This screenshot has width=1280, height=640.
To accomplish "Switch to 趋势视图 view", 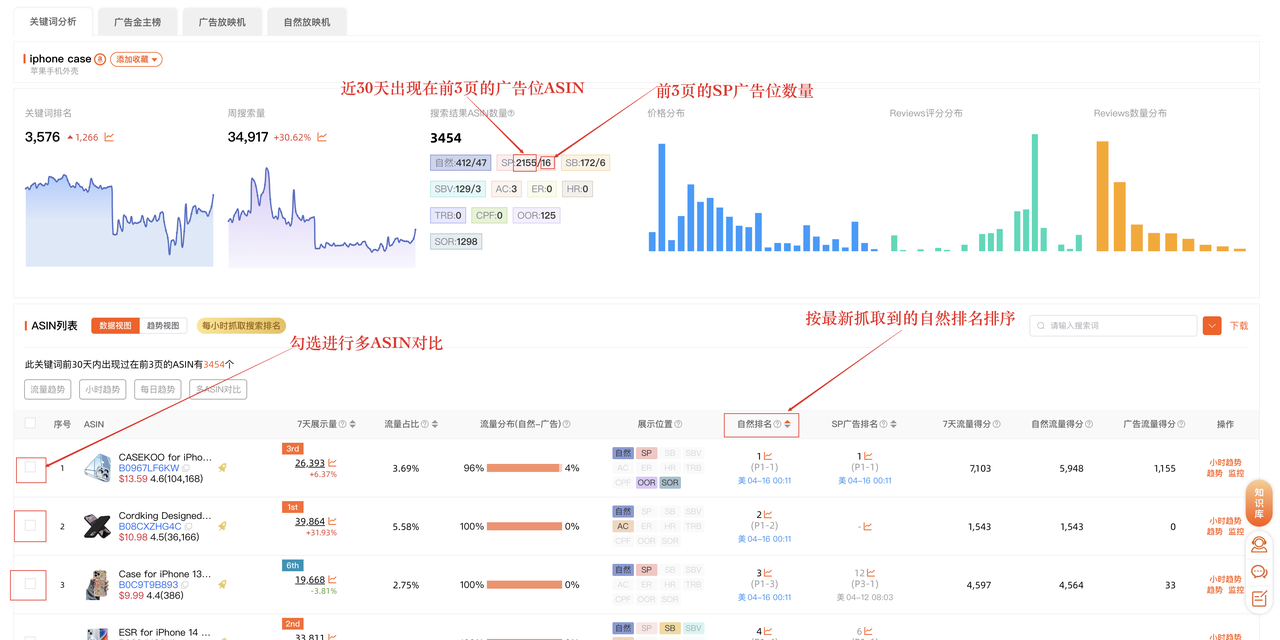I will click(x=163, y=326).
